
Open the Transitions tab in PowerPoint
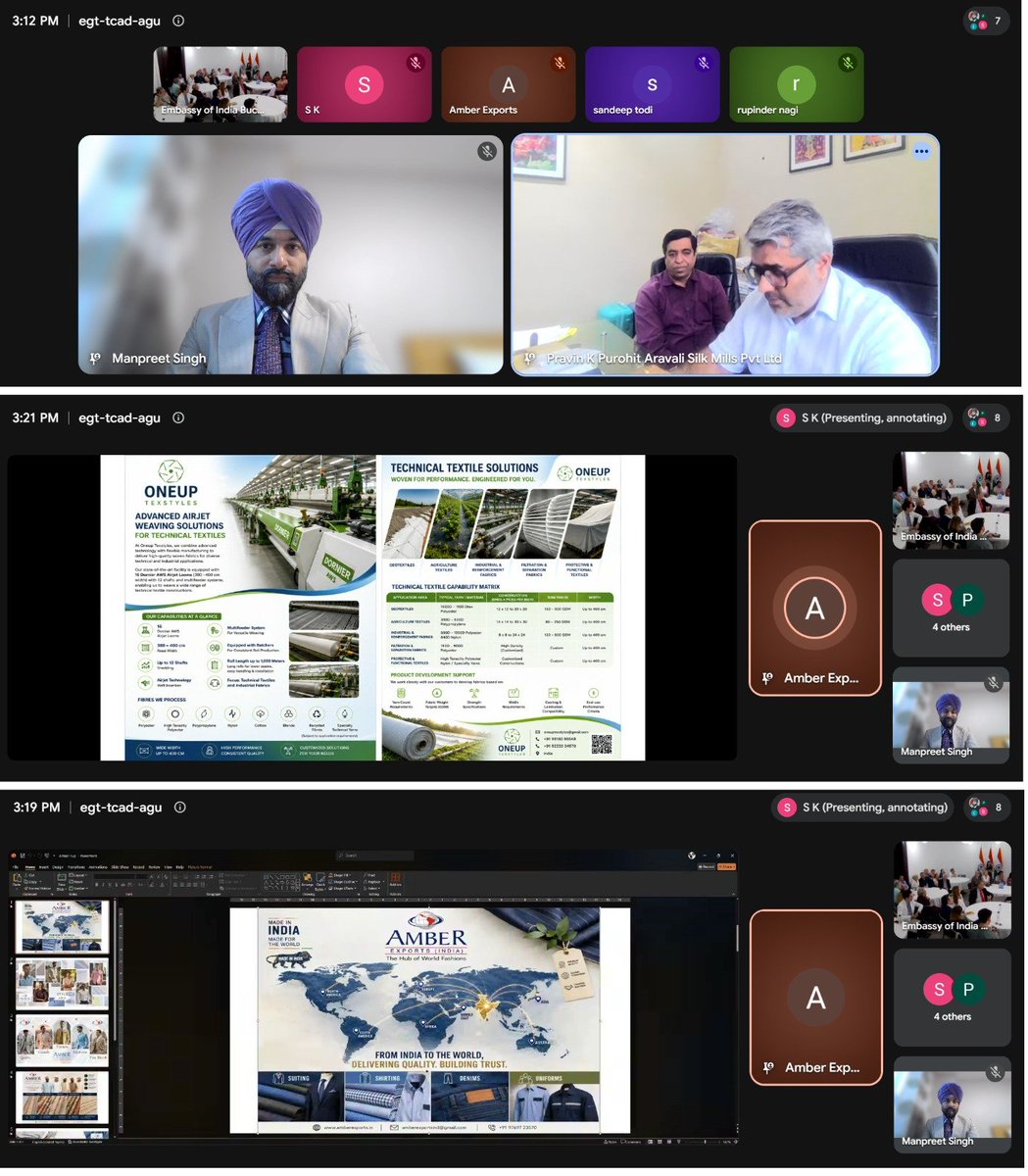click(x=75, y=867)
